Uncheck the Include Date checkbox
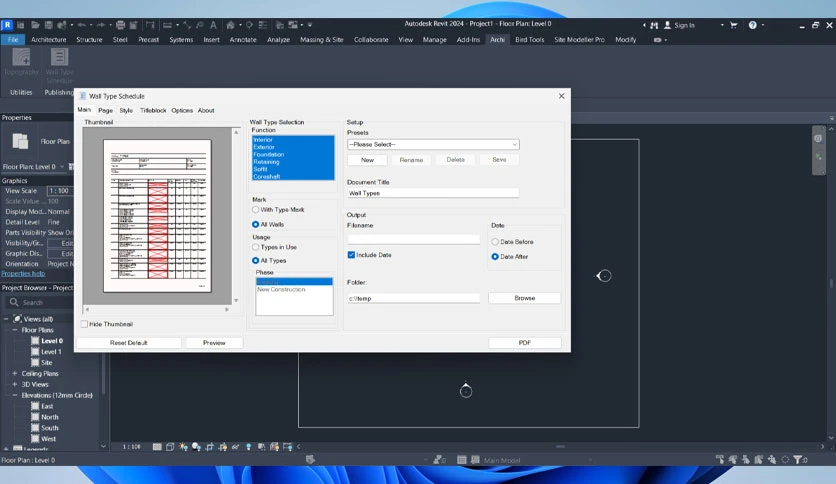Viewport: 836px width, 484px height. [351, 255]
